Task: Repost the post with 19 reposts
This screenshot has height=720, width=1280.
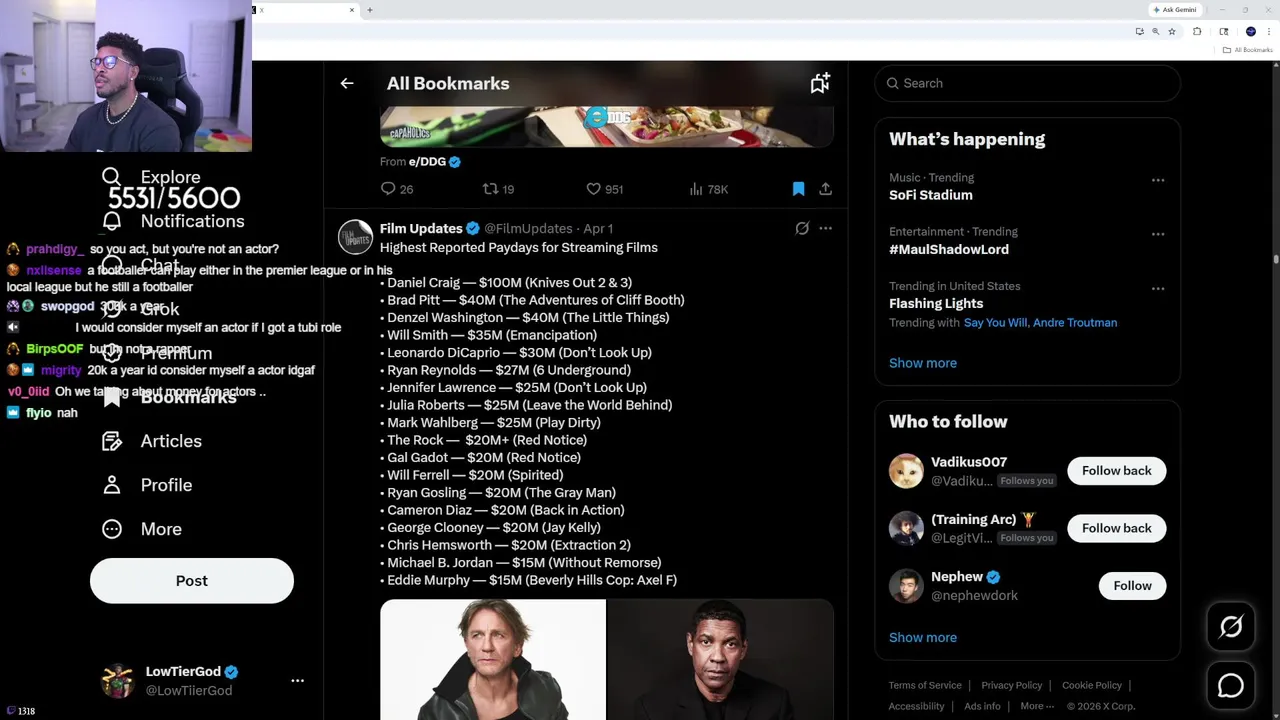Action: coord(490,189)
